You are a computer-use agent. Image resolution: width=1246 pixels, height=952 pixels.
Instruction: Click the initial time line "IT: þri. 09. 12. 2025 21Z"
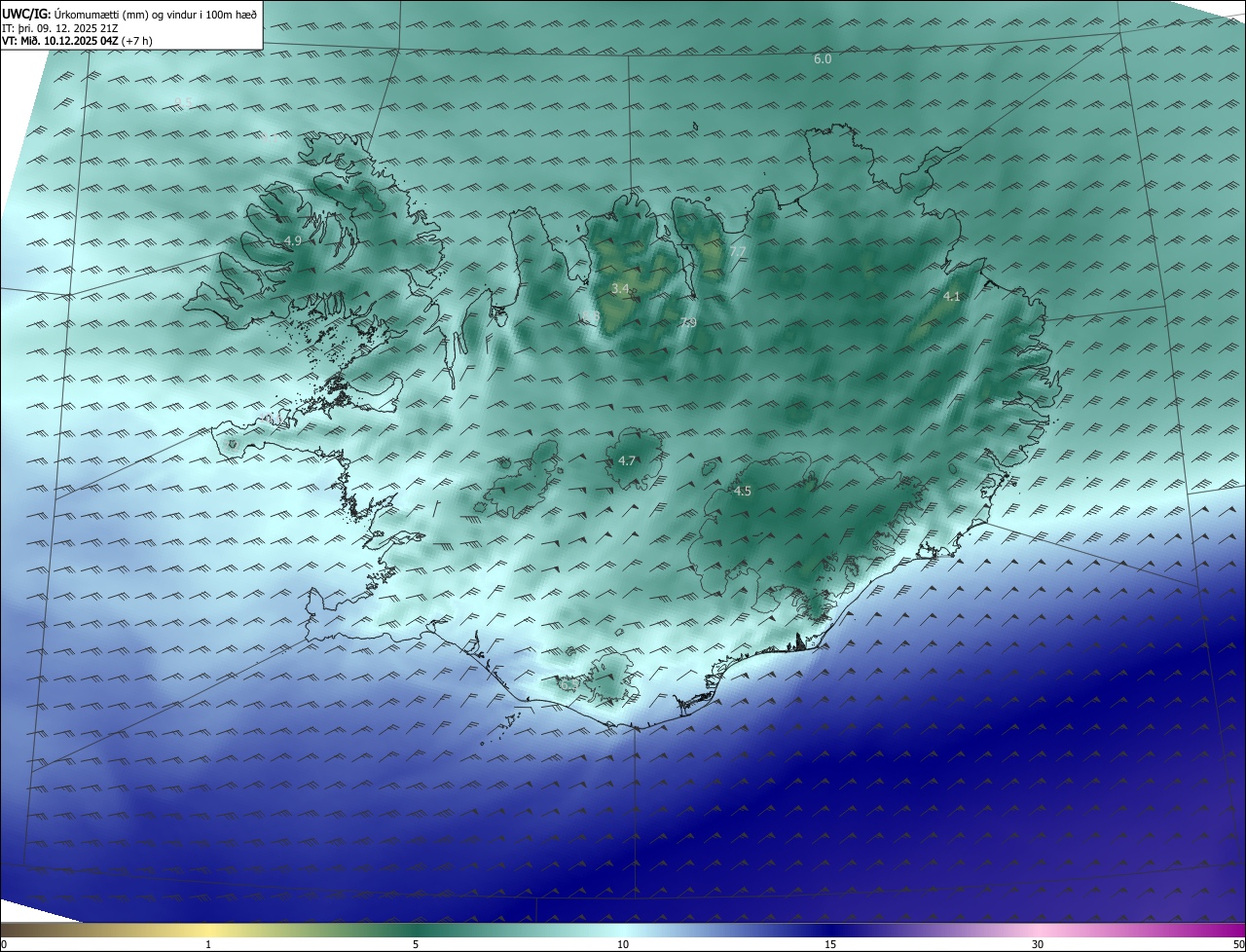click(x=62, y=28)
